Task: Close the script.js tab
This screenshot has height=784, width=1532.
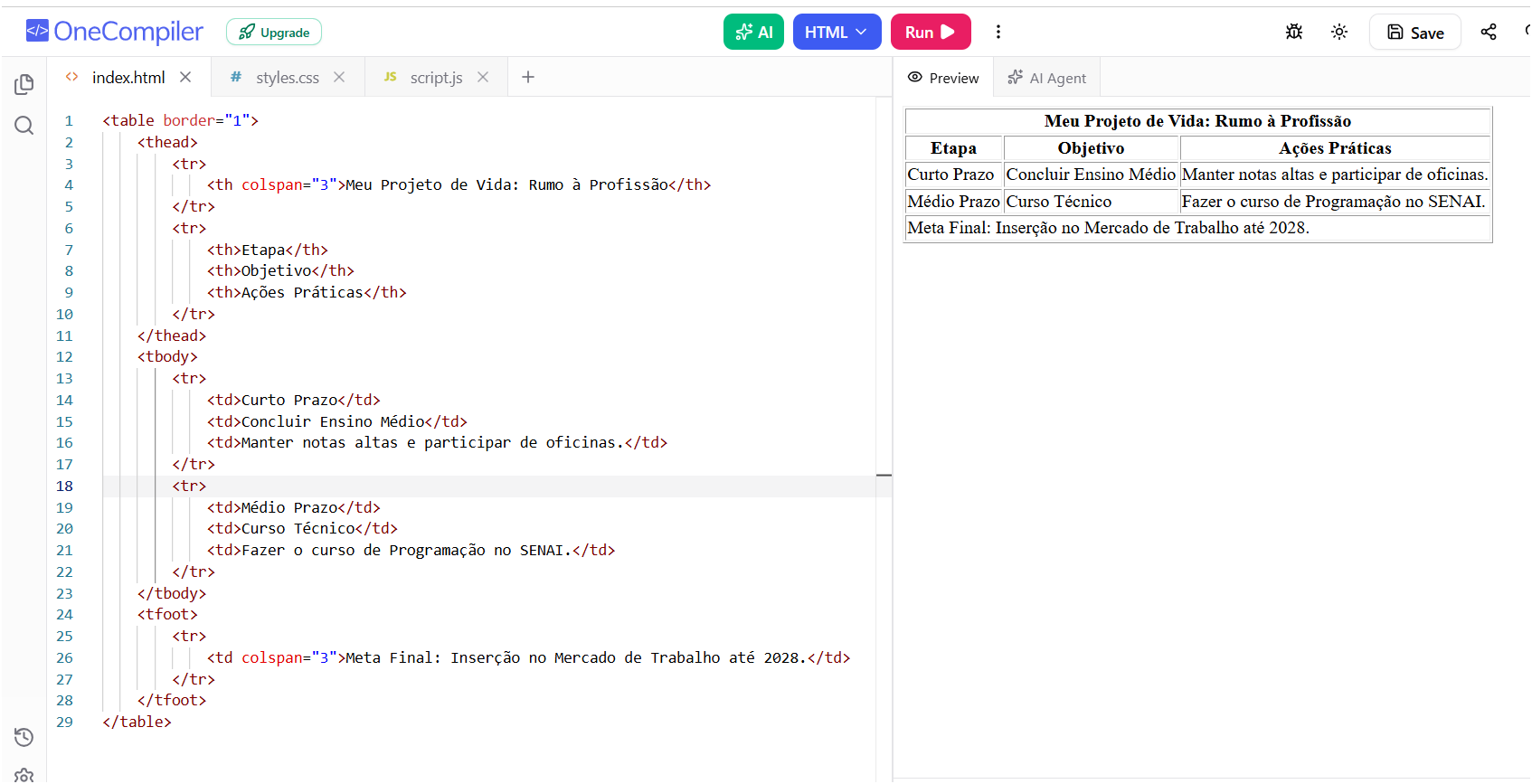Action: point(483,77)
